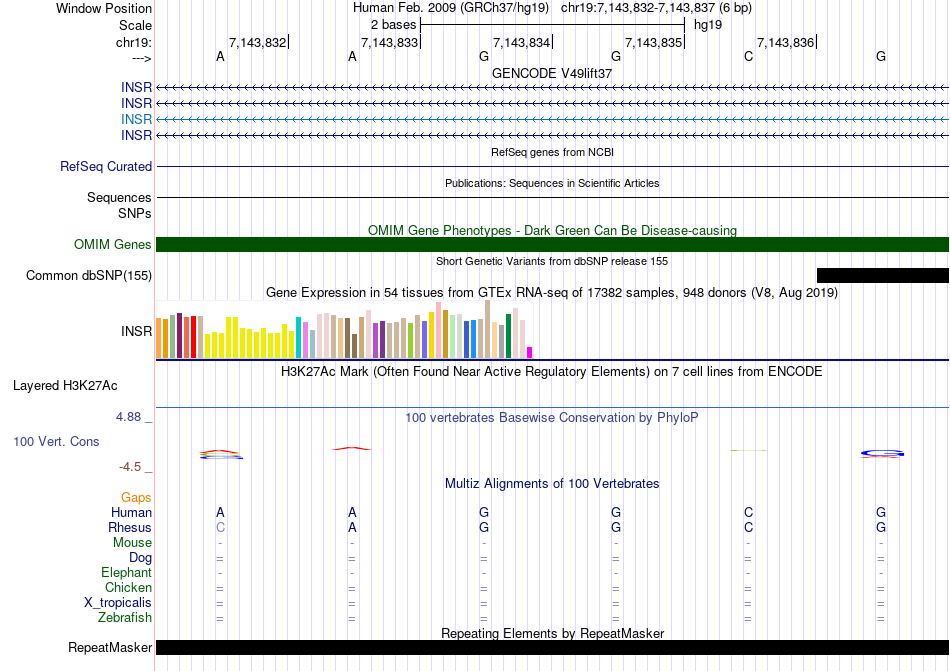Click the Window Position ruler label

pyautogui.click(x=104, y=8)
